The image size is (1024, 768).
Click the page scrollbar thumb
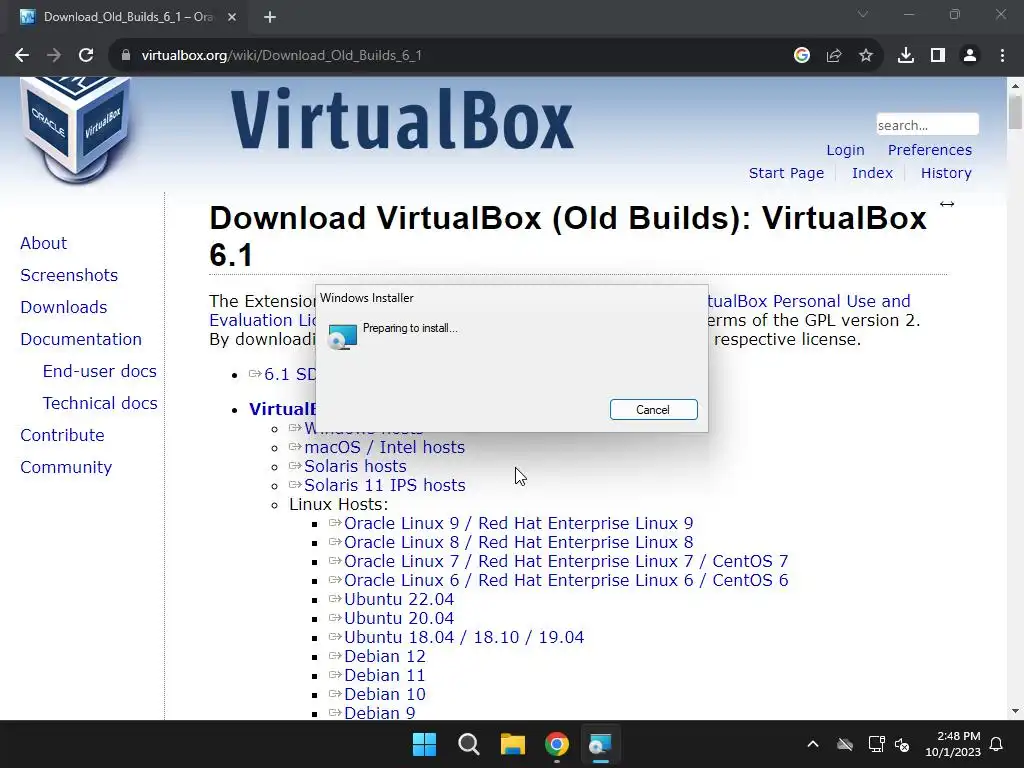[x=1015, y=112]
